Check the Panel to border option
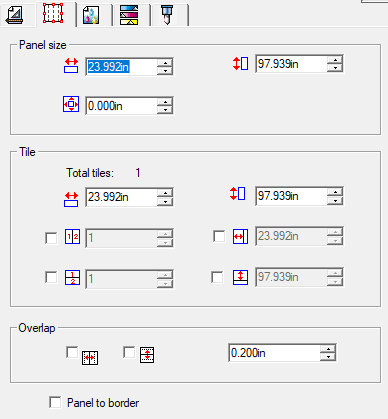388x419 pixels. pyautogui.click(x=55, y=402)
